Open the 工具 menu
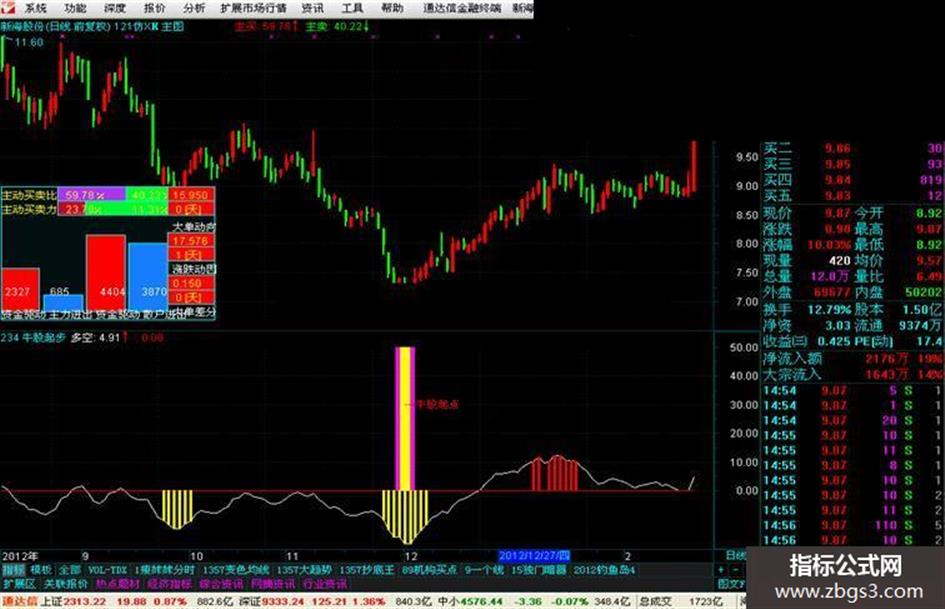The image size is (945, 609). click(x=352, y=8)
